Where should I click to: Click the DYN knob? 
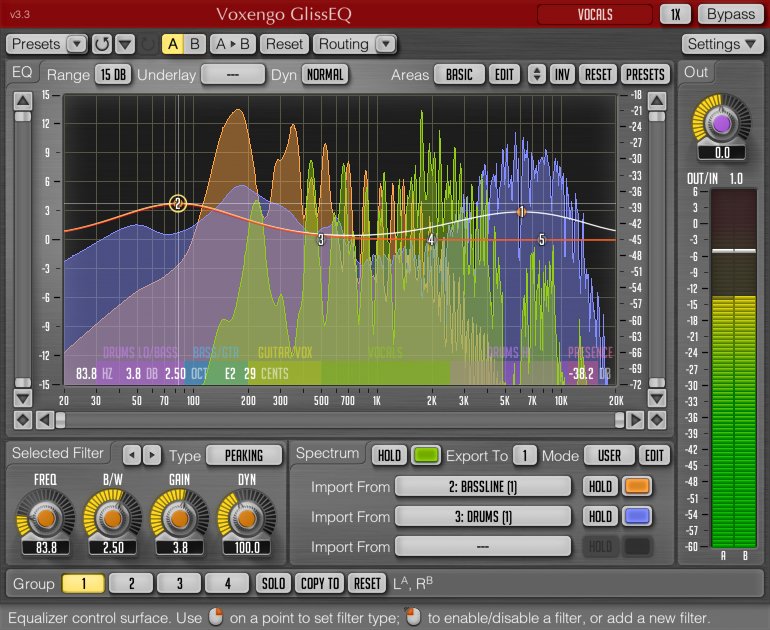click(247, 518)
